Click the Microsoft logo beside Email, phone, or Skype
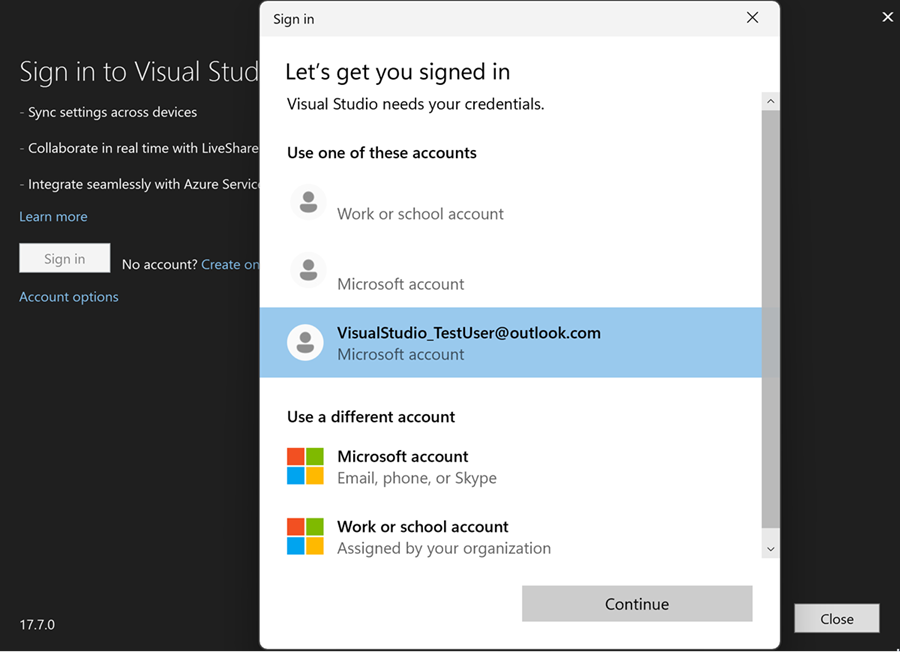The height and width of the screenshot is (652, 900). pyautogui.click(x=305, y=465)
